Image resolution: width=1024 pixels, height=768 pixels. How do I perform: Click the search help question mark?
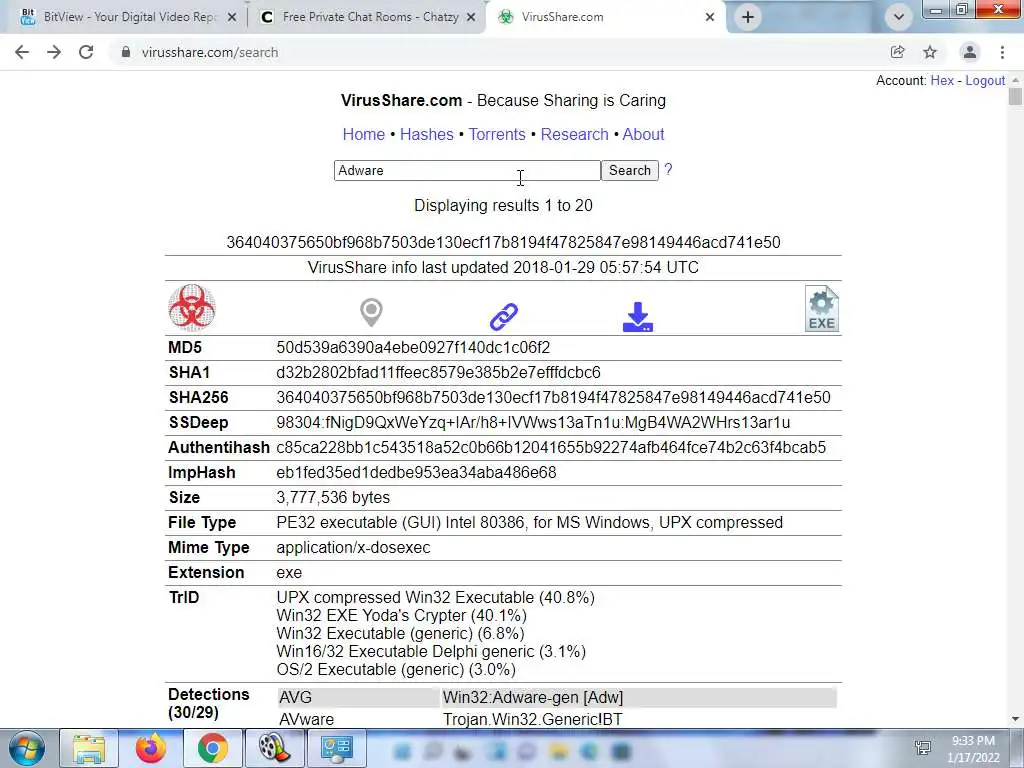[x=667, y=170]
